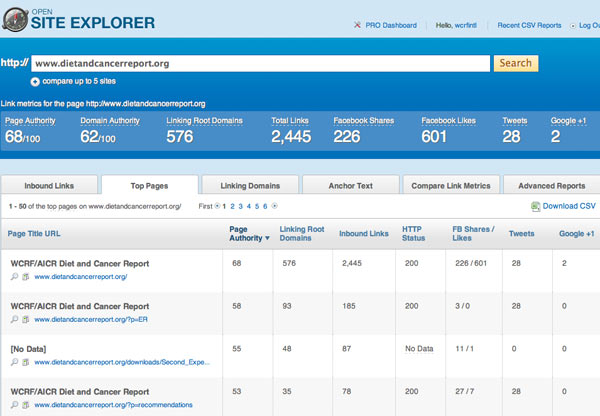Click Domain Authority metric label
The image size is (600, 416).
point(110,121)
